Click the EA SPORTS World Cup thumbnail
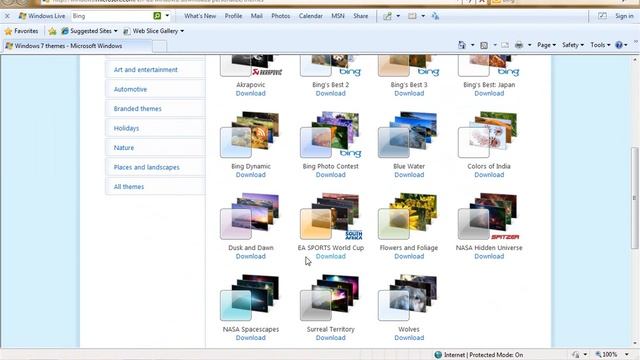Screen dimensions: 640x360 pos(331,216)
